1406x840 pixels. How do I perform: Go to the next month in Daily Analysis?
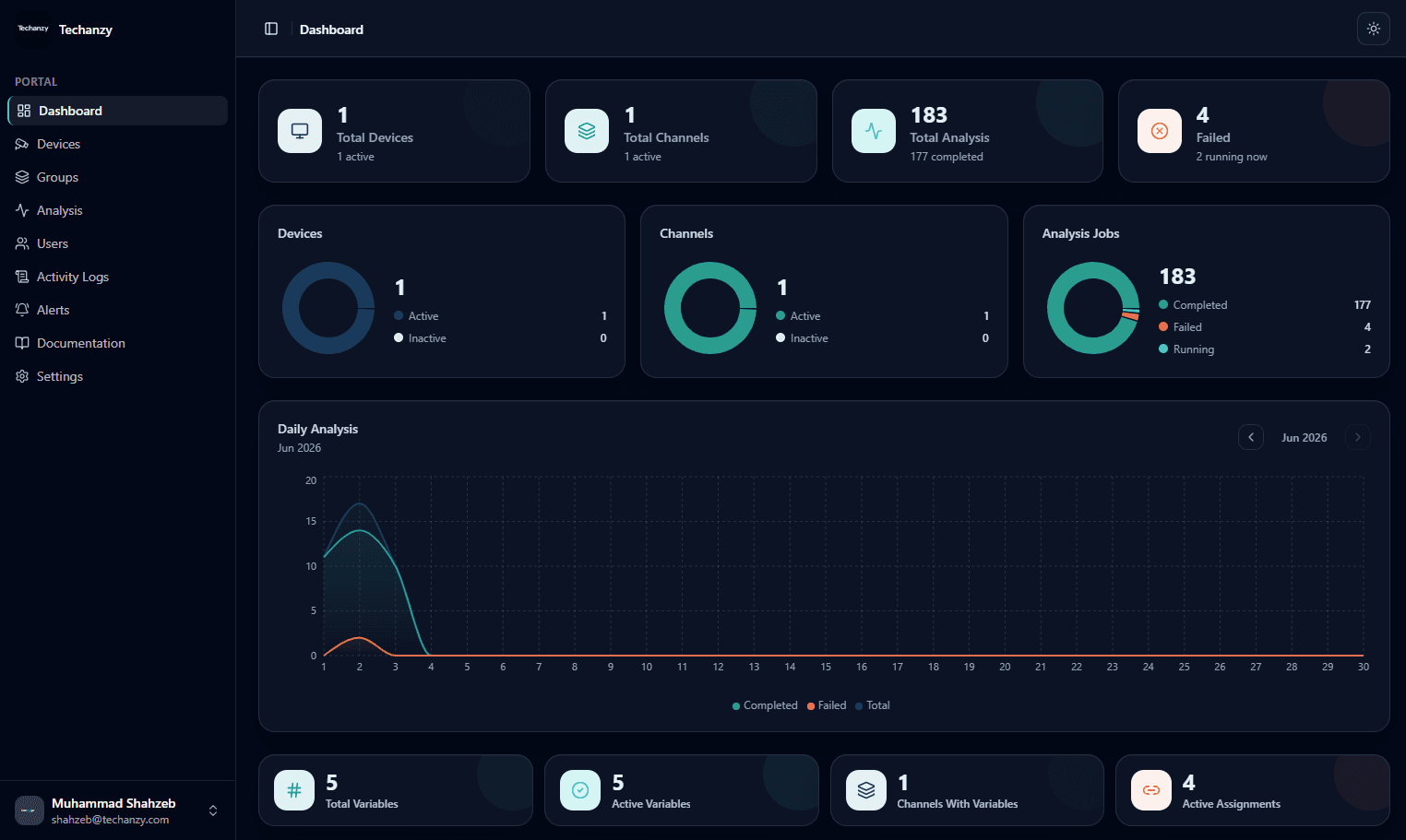[1358, 437]
